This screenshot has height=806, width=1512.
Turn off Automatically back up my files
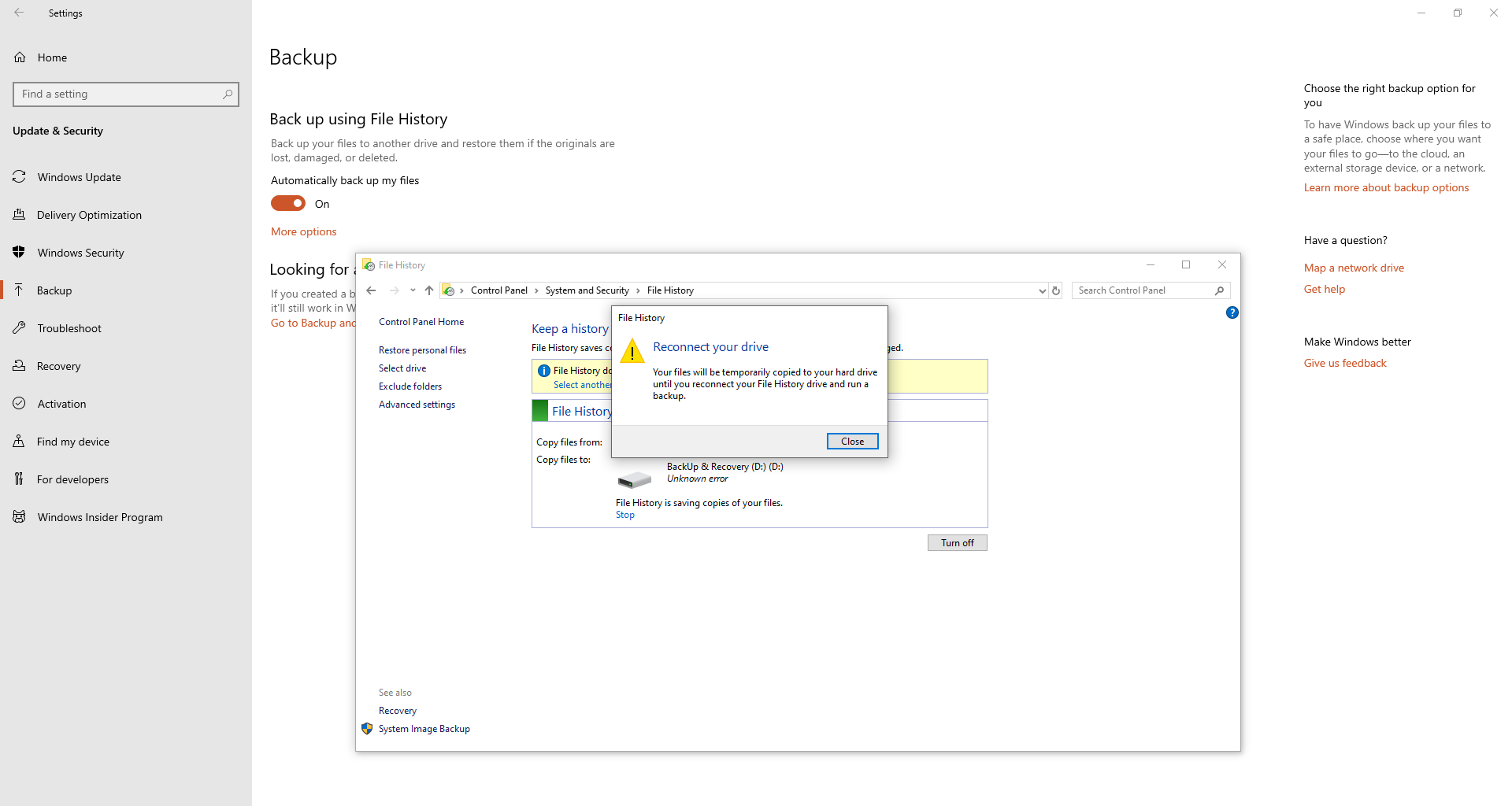[x=288, y=204]
